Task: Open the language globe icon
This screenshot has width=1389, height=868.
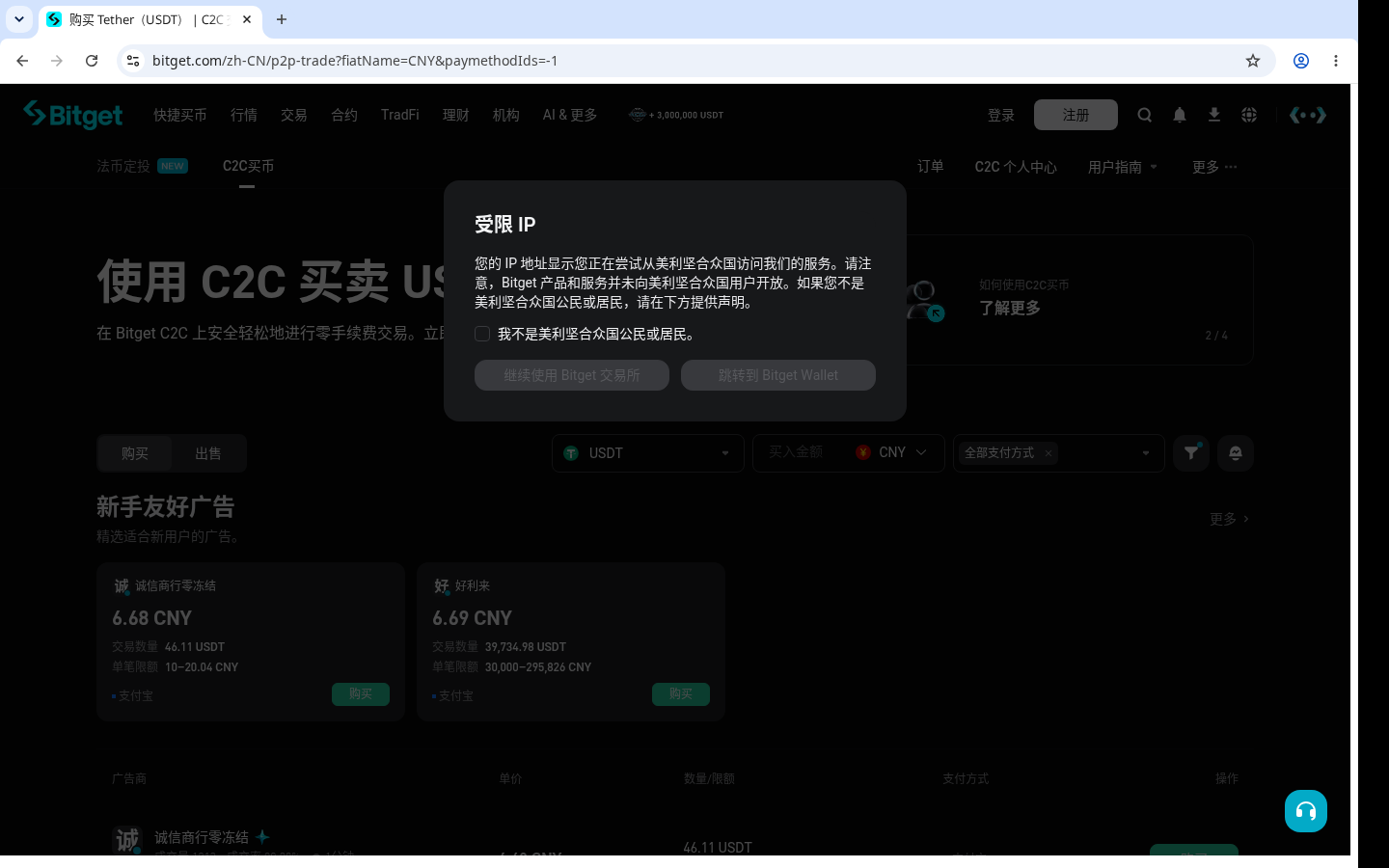Action: (1249, 115)
